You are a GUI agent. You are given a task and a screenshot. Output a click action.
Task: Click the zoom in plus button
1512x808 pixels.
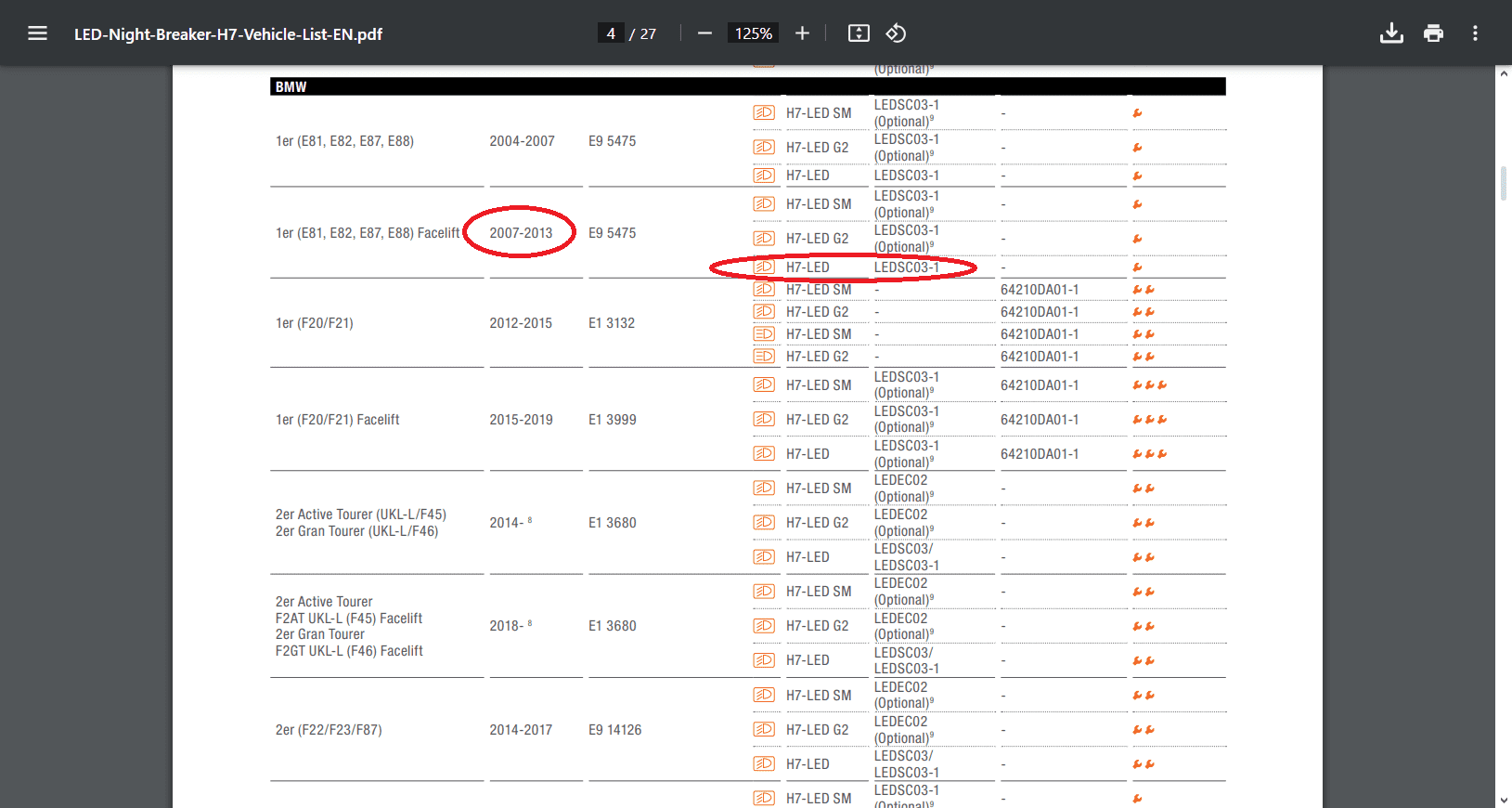[x=802, y=33]
